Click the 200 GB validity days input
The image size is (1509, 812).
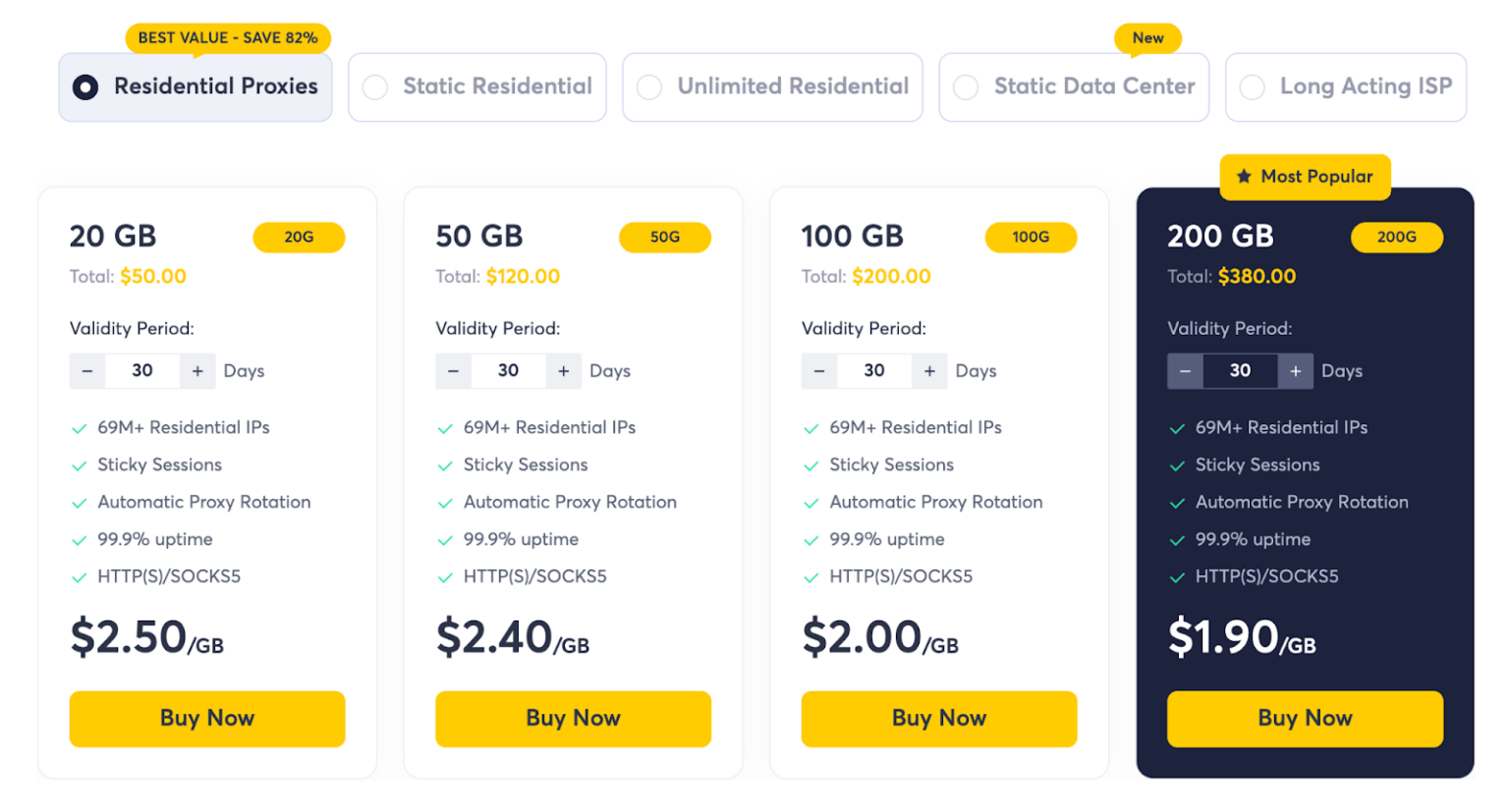(x=1240, y=371)
